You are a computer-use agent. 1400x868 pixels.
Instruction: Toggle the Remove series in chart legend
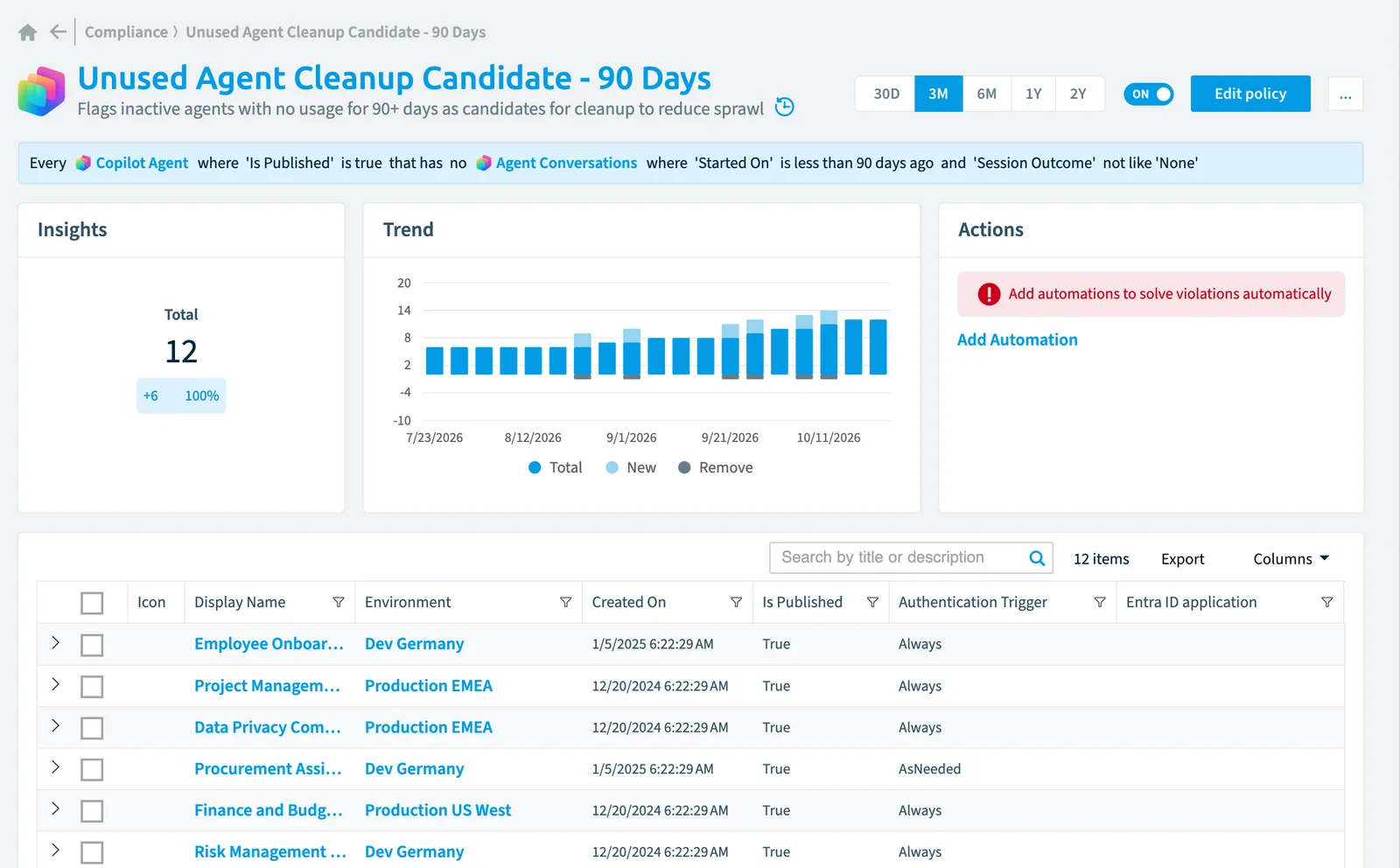click(x=715, y=467)
